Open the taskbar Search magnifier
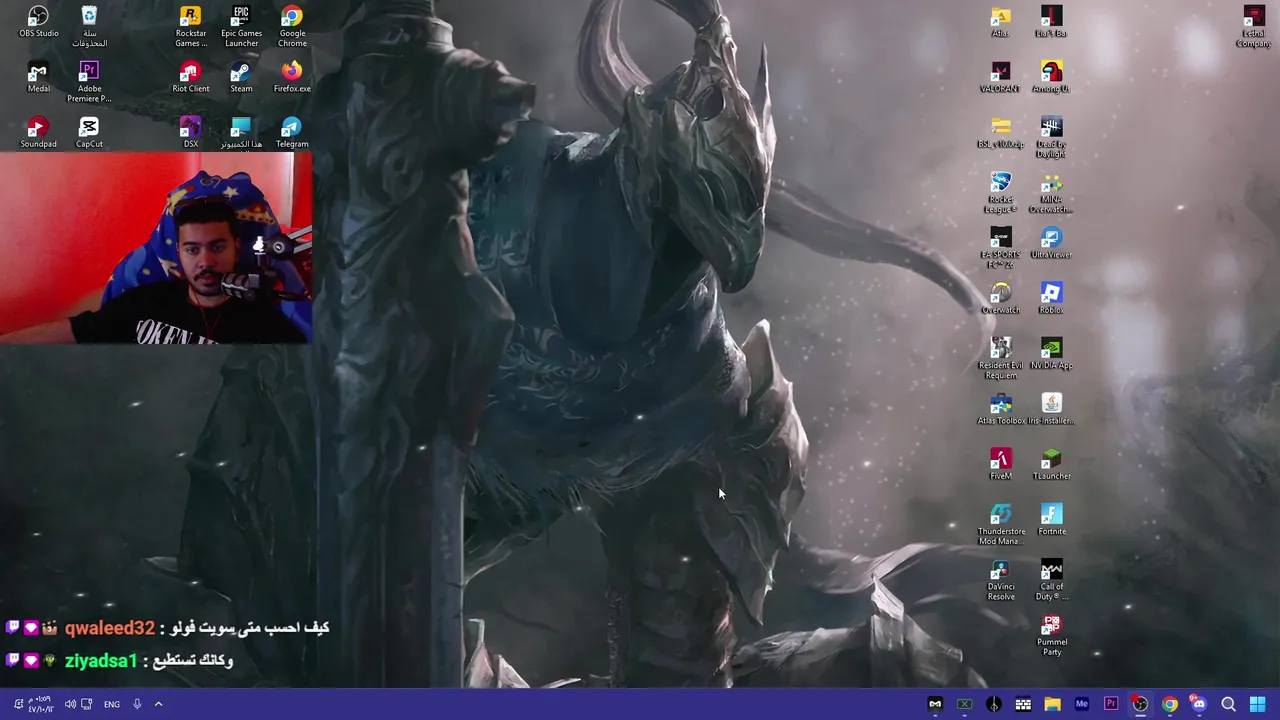 1228,704
